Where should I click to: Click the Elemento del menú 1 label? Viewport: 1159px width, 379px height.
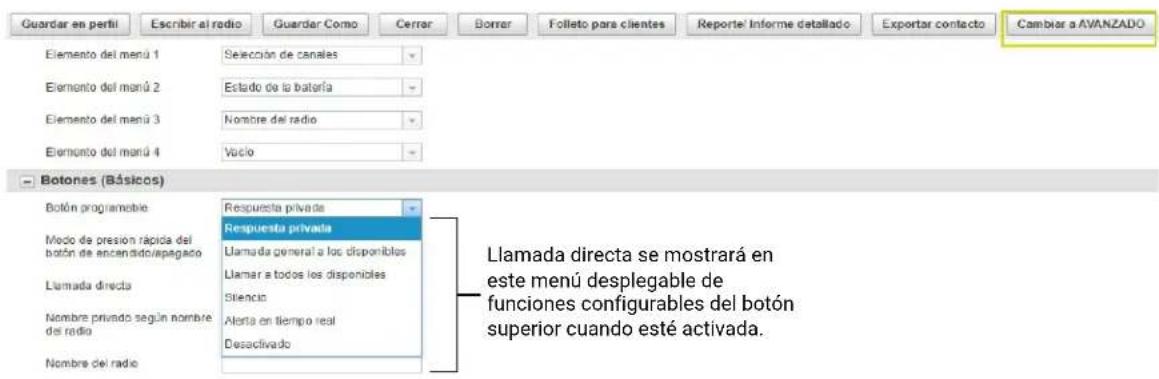(x=102, y=55)
